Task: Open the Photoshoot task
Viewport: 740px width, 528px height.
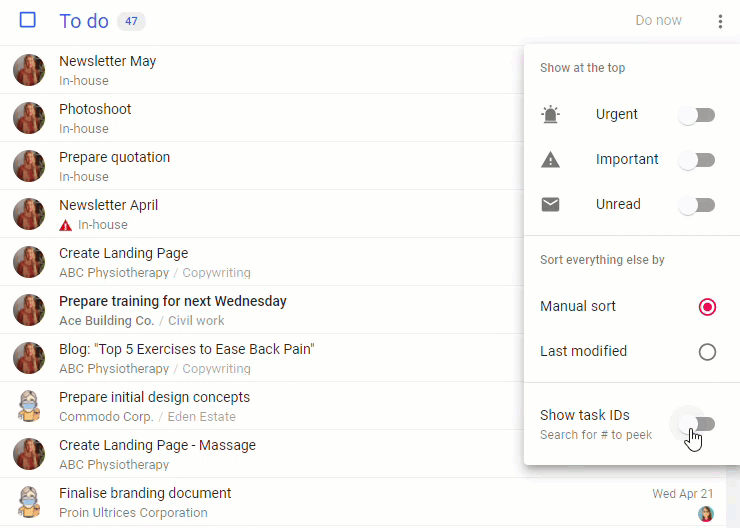Action: point(95,109)
